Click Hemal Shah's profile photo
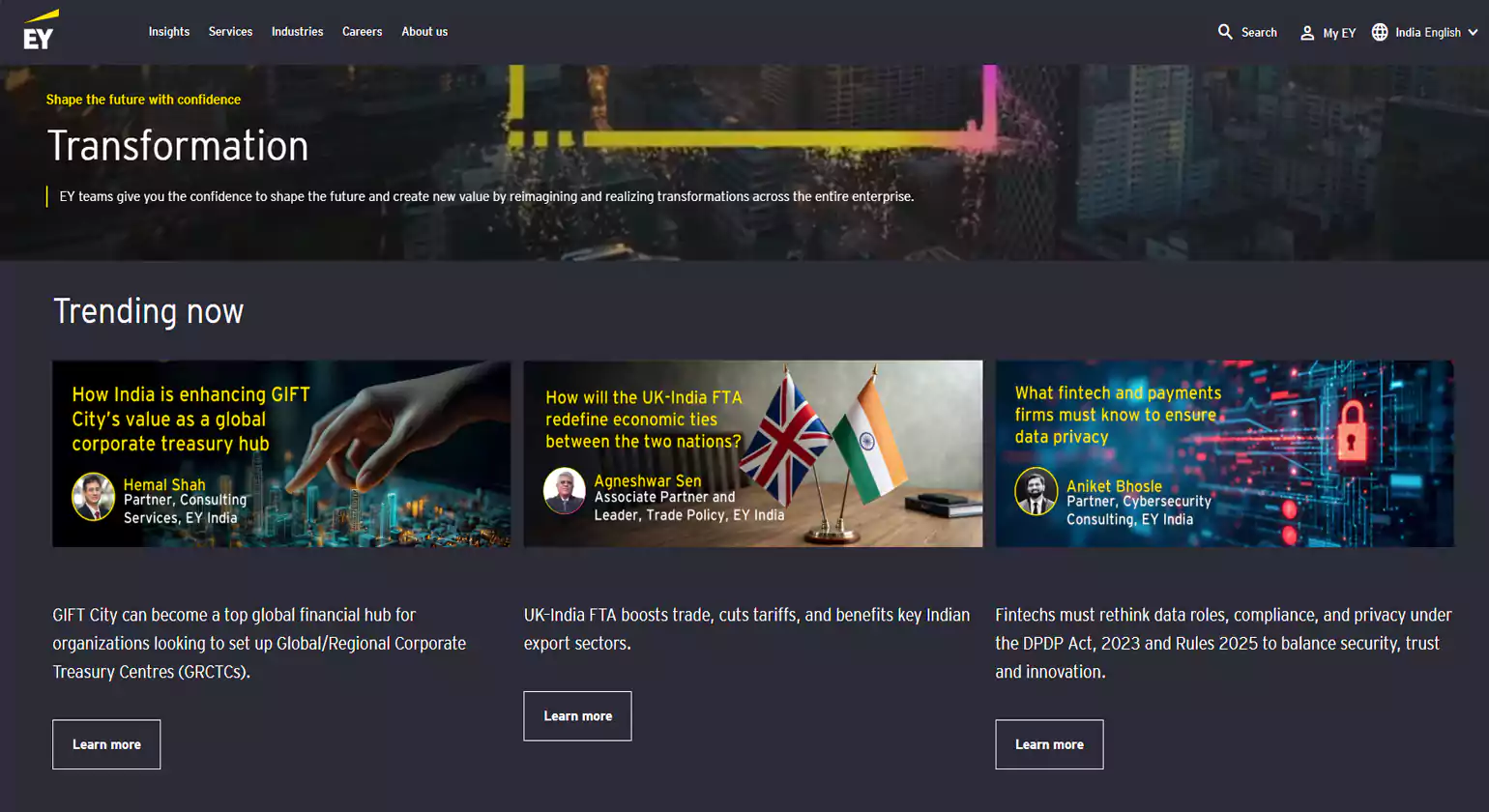Image resolution: width=1489 pixels, height=812 pixels. 94,497
